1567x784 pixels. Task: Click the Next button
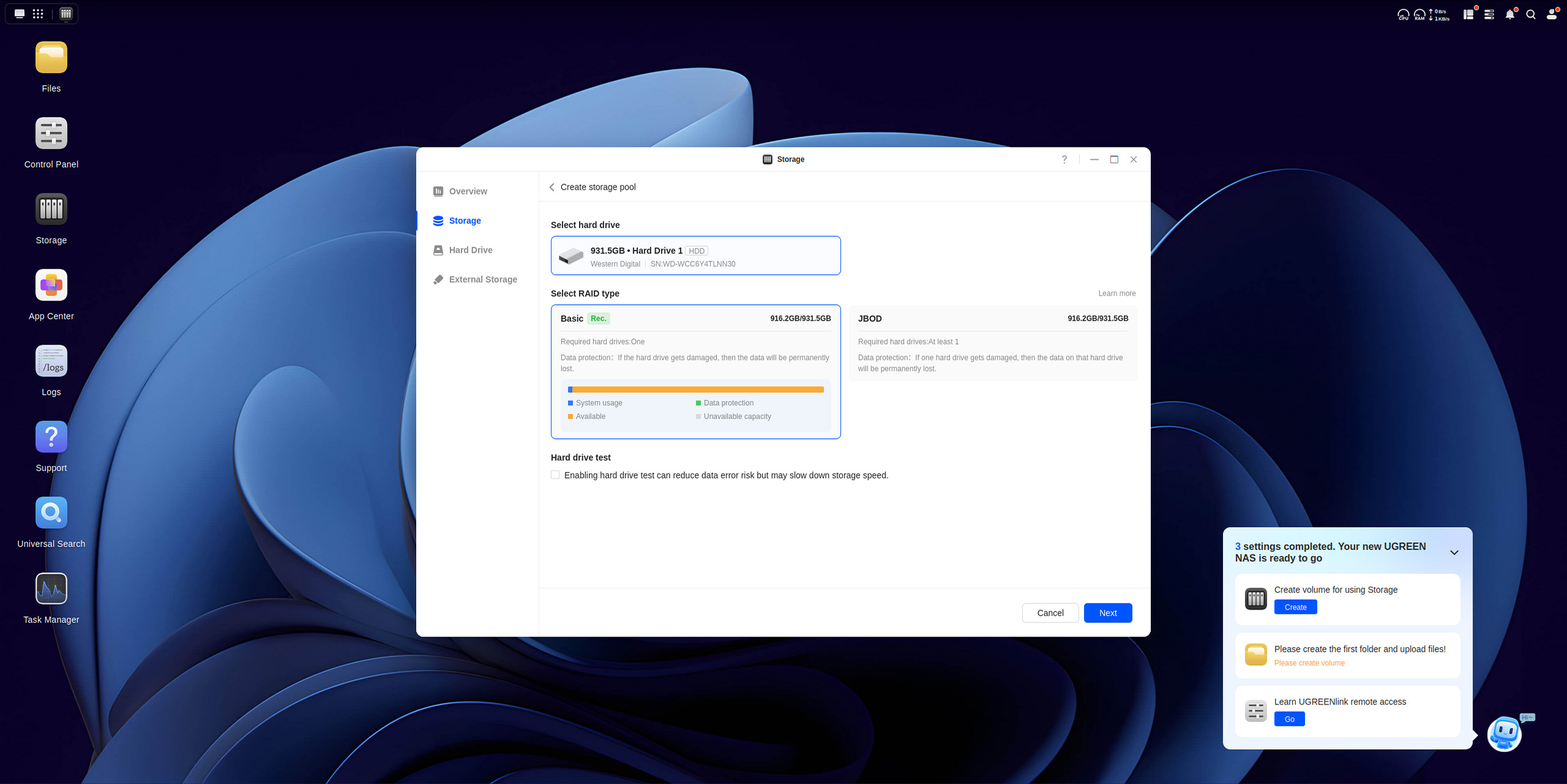click(1108, 613)
